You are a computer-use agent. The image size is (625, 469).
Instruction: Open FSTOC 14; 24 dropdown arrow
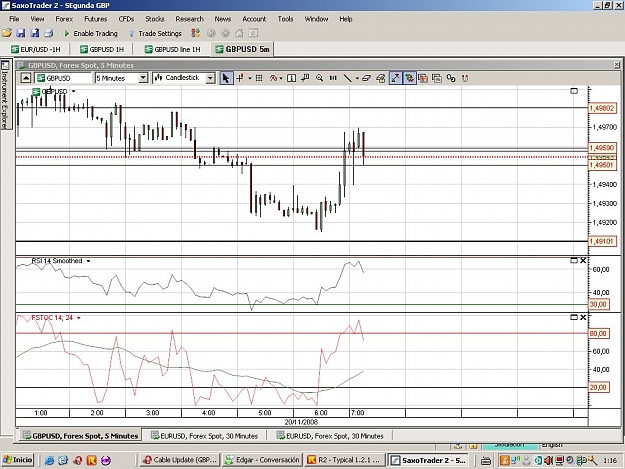(79, 318)
